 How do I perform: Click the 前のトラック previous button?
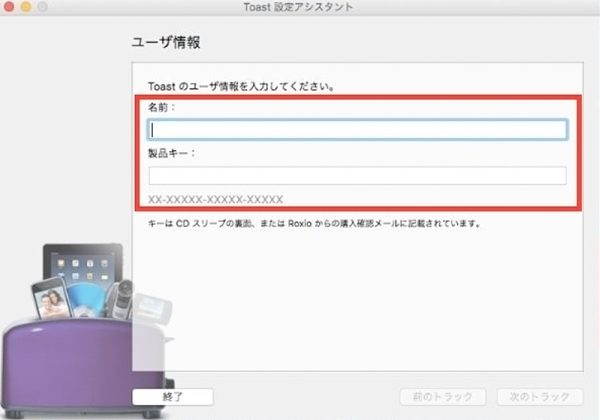point(443,397)
